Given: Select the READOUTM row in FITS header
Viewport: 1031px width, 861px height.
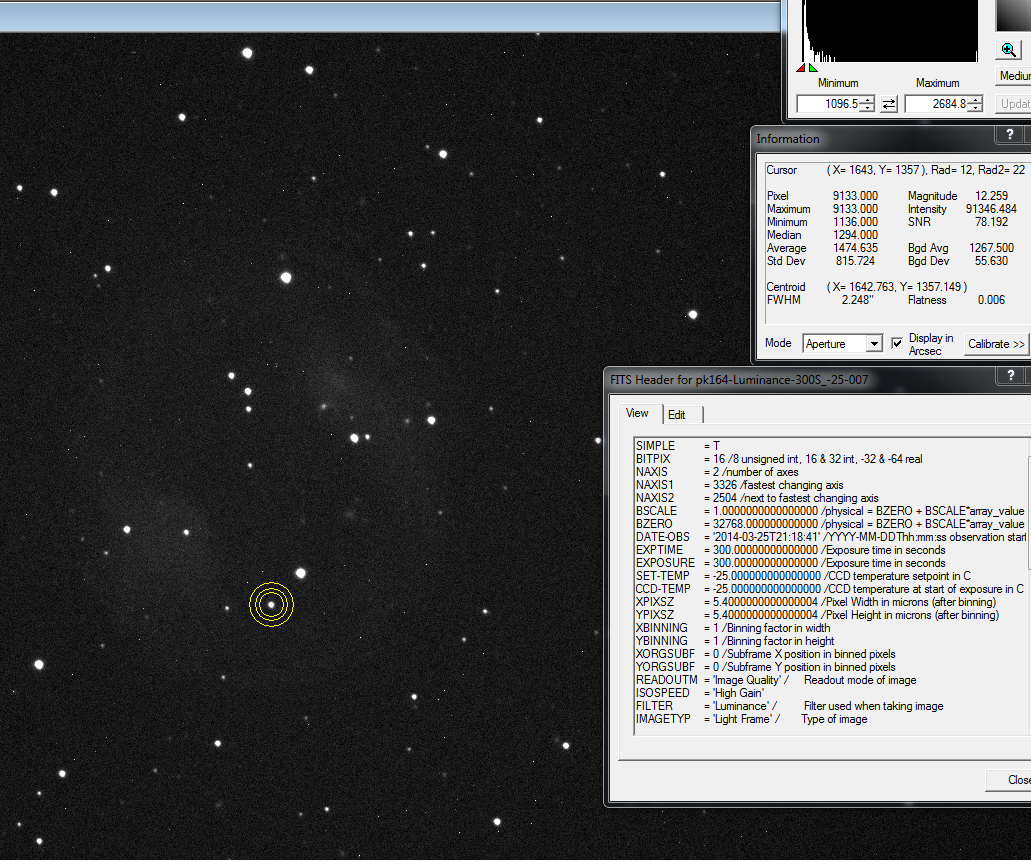Looking at the screenshot, I should 830,680.
